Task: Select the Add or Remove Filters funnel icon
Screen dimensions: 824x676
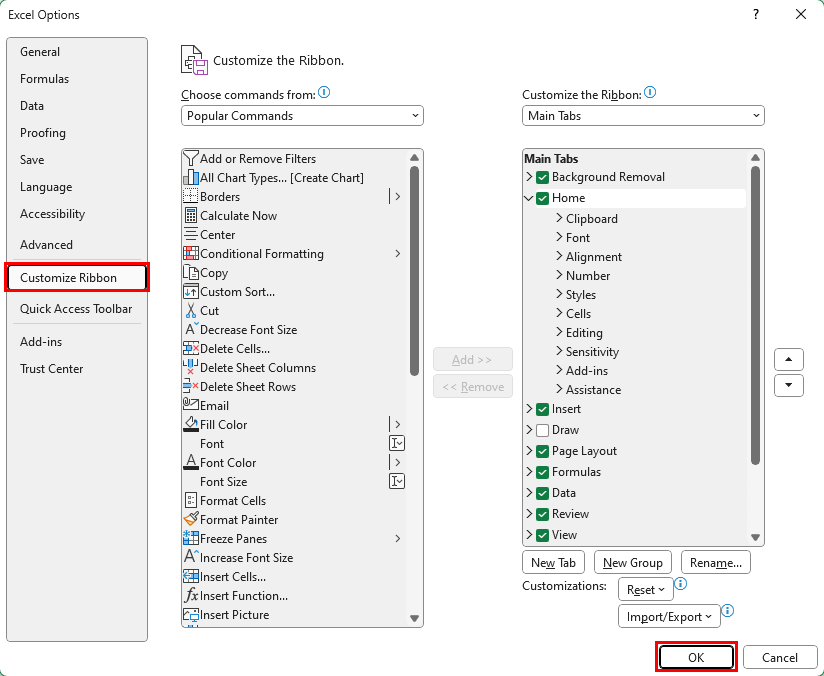Action: [x=191, y=159]
